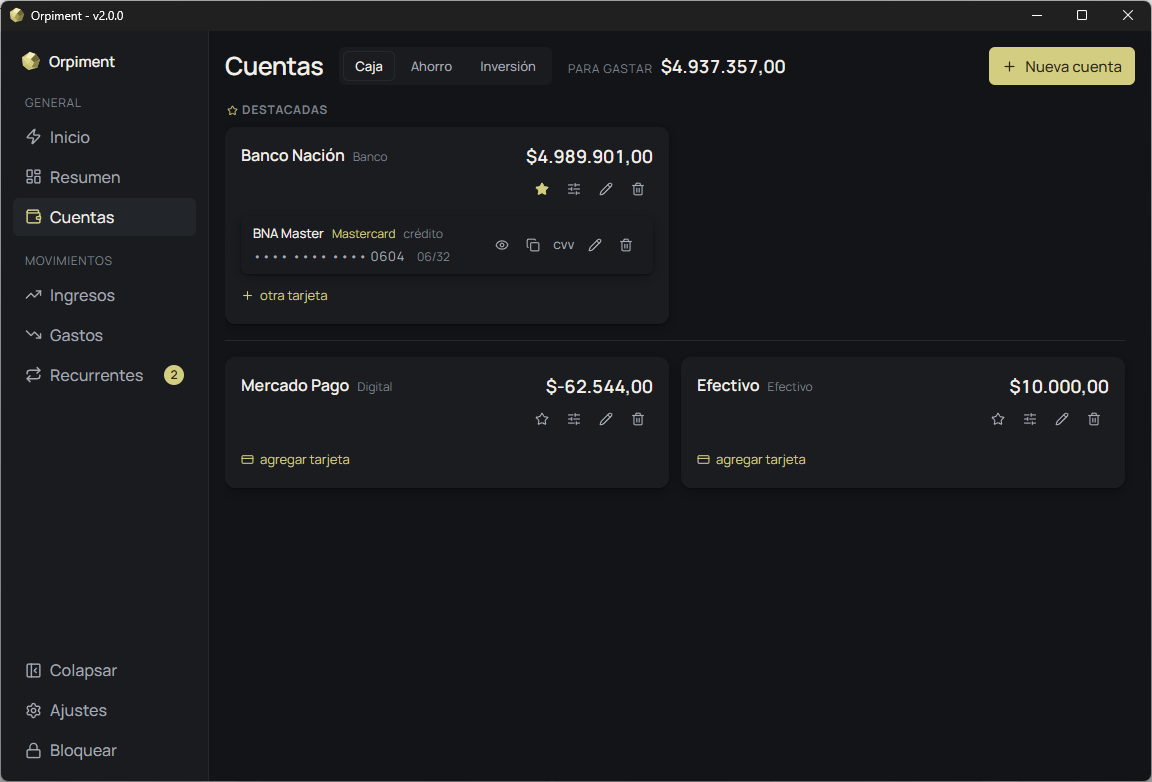Click the Banco Nación account name
This screenshot has height=782, width=1152.
[x=292, y=156]
